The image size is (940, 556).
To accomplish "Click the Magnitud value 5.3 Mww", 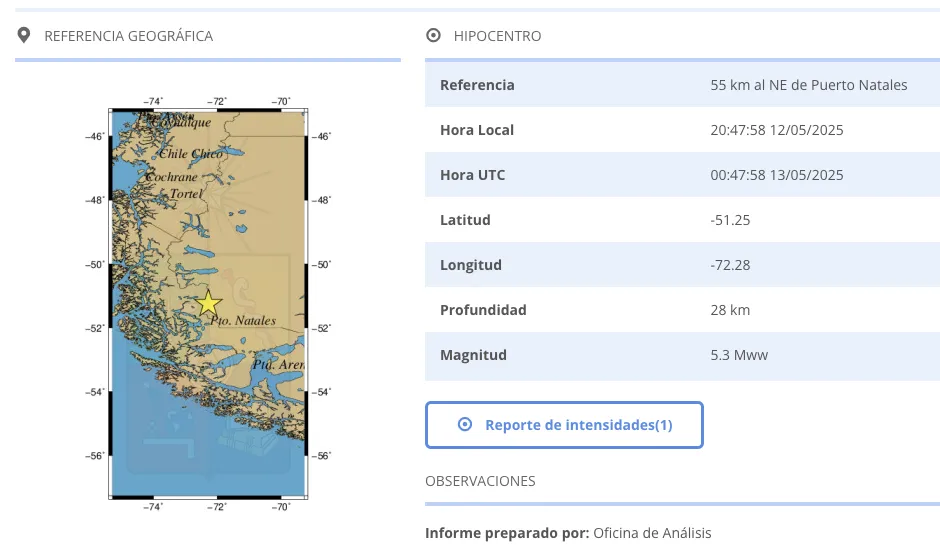I will 739,355.
